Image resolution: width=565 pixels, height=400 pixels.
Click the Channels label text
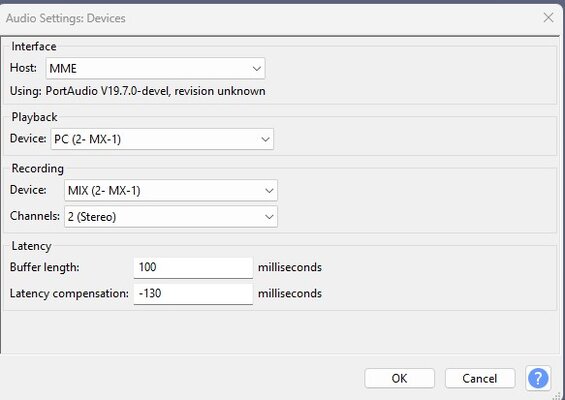[x=35, y=216]
